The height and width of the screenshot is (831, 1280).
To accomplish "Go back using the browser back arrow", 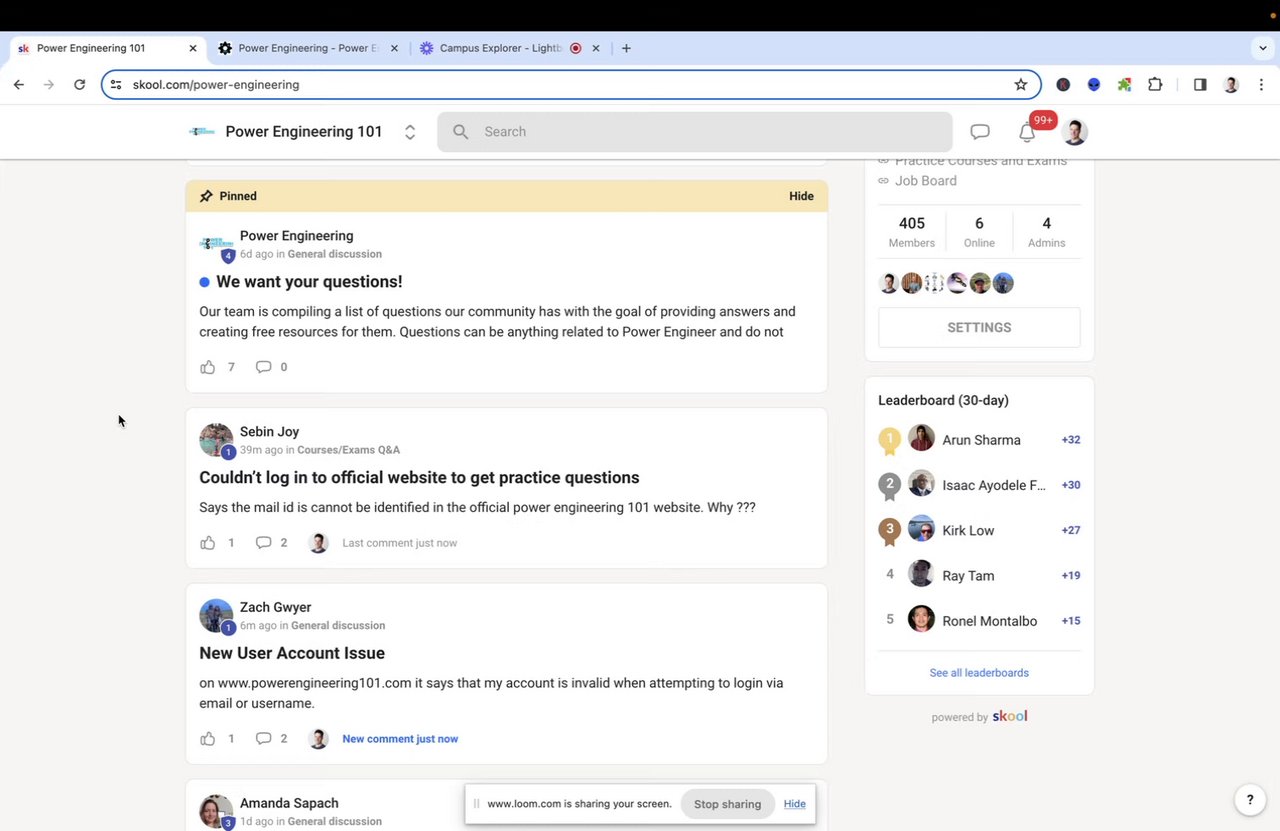I will click(x=19, y=85).
